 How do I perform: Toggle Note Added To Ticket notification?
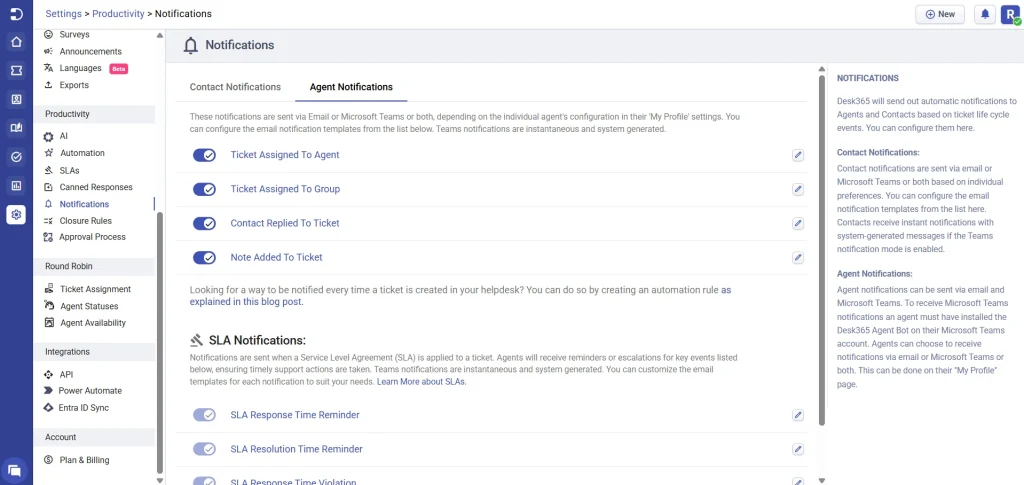[204, 257]
